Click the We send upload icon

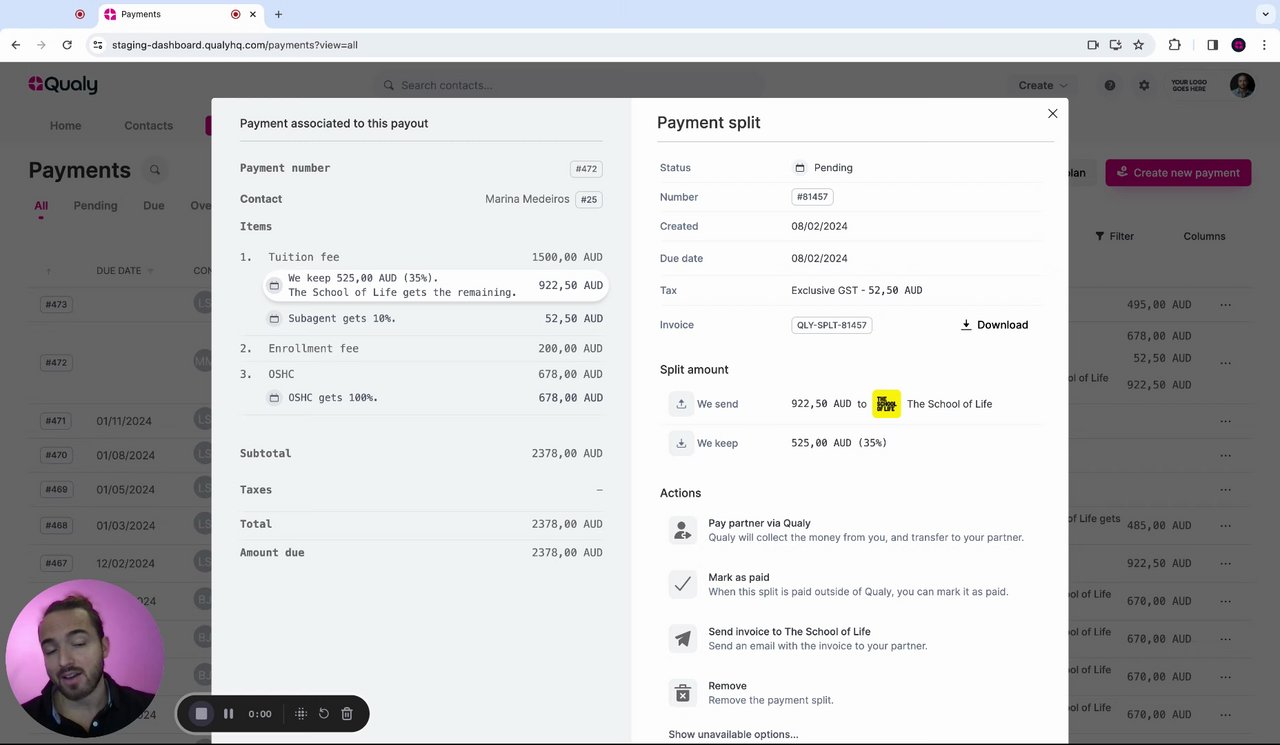pyautogui.click(x=681, y=404)
